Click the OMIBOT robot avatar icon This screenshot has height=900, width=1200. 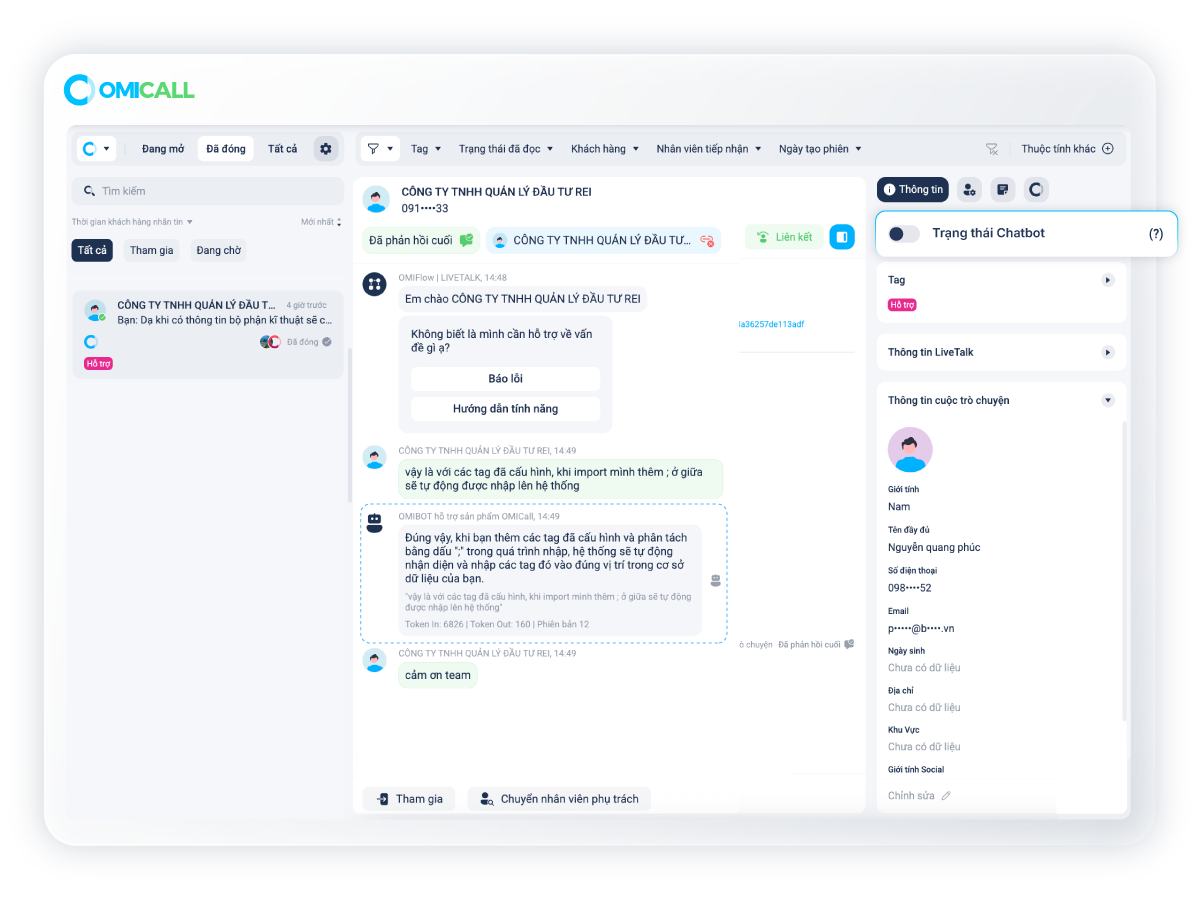[375, 522]
